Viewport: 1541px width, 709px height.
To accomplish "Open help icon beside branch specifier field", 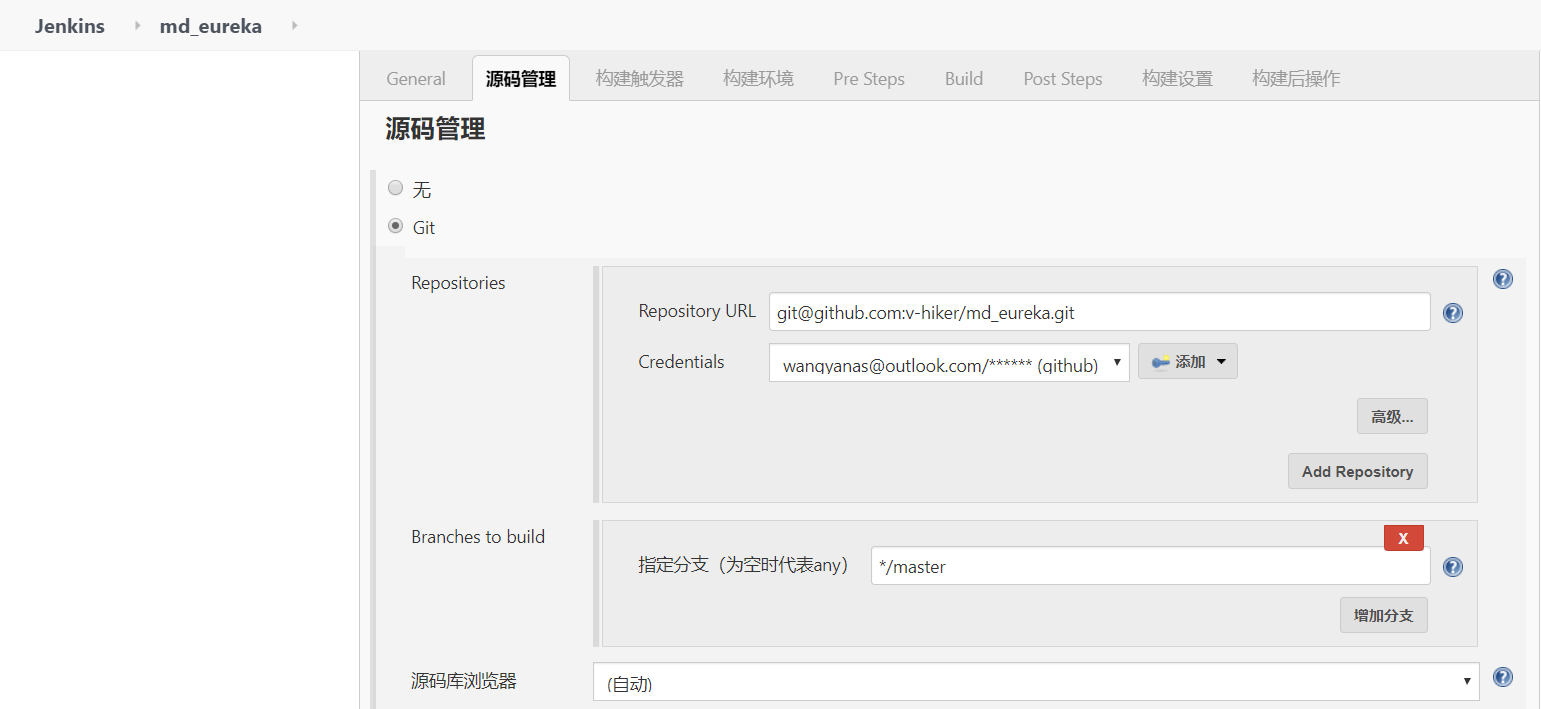I will point(1453,567).
